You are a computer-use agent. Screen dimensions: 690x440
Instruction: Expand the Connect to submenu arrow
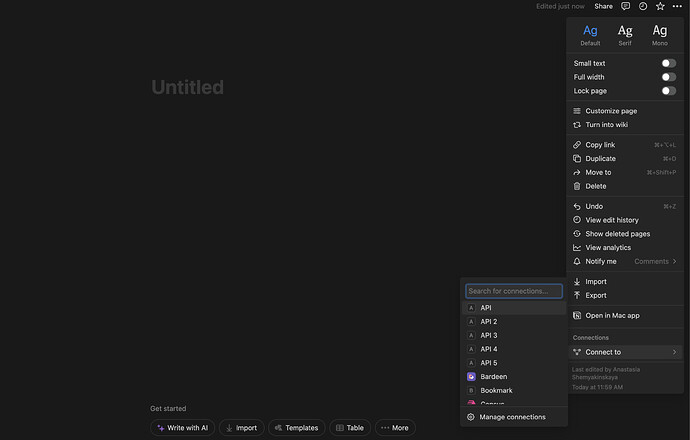[675, 352]
